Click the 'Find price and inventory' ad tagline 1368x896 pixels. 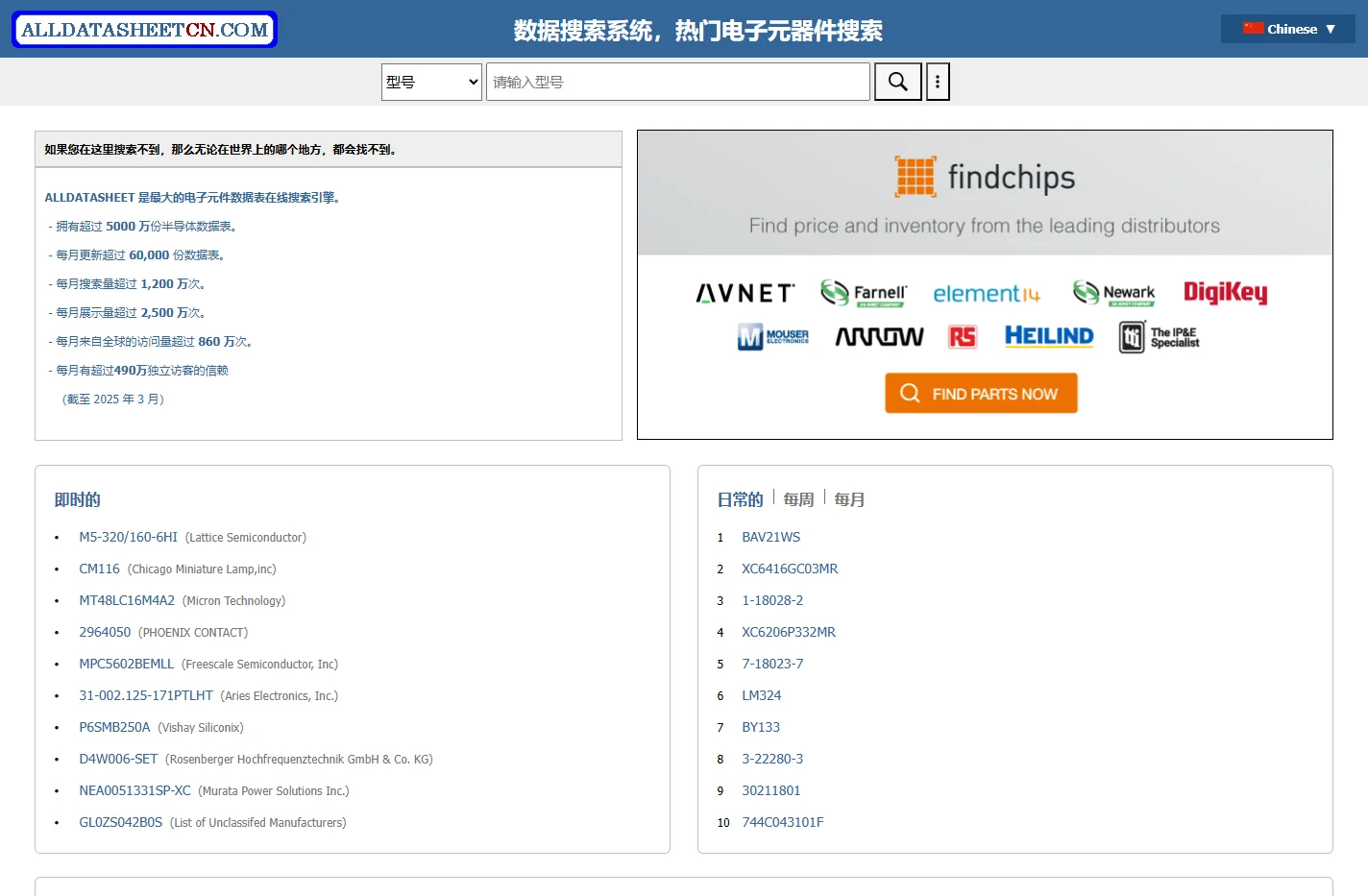985,226
